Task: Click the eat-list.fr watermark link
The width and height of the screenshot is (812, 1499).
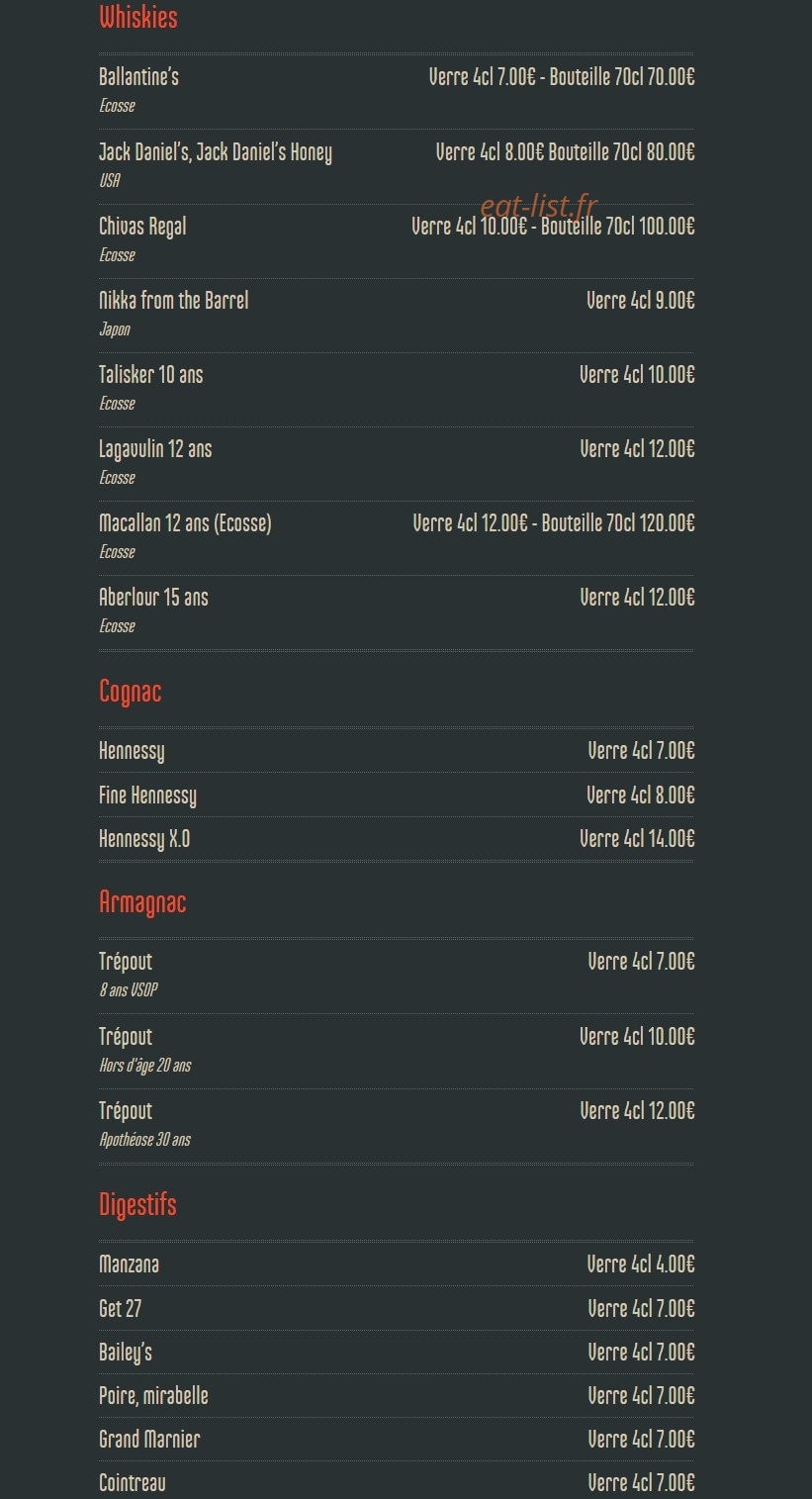Action: tap(539, 207)
